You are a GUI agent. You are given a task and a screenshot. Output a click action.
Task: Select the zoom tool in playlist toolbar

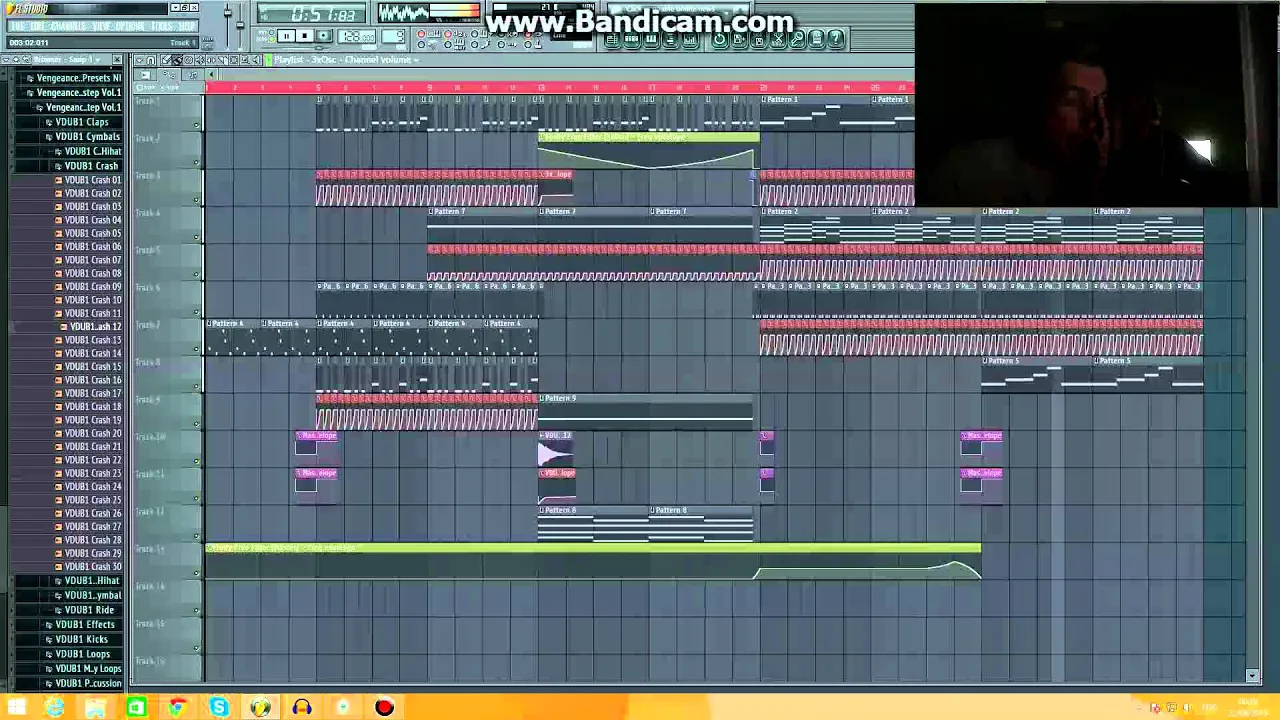244,60
